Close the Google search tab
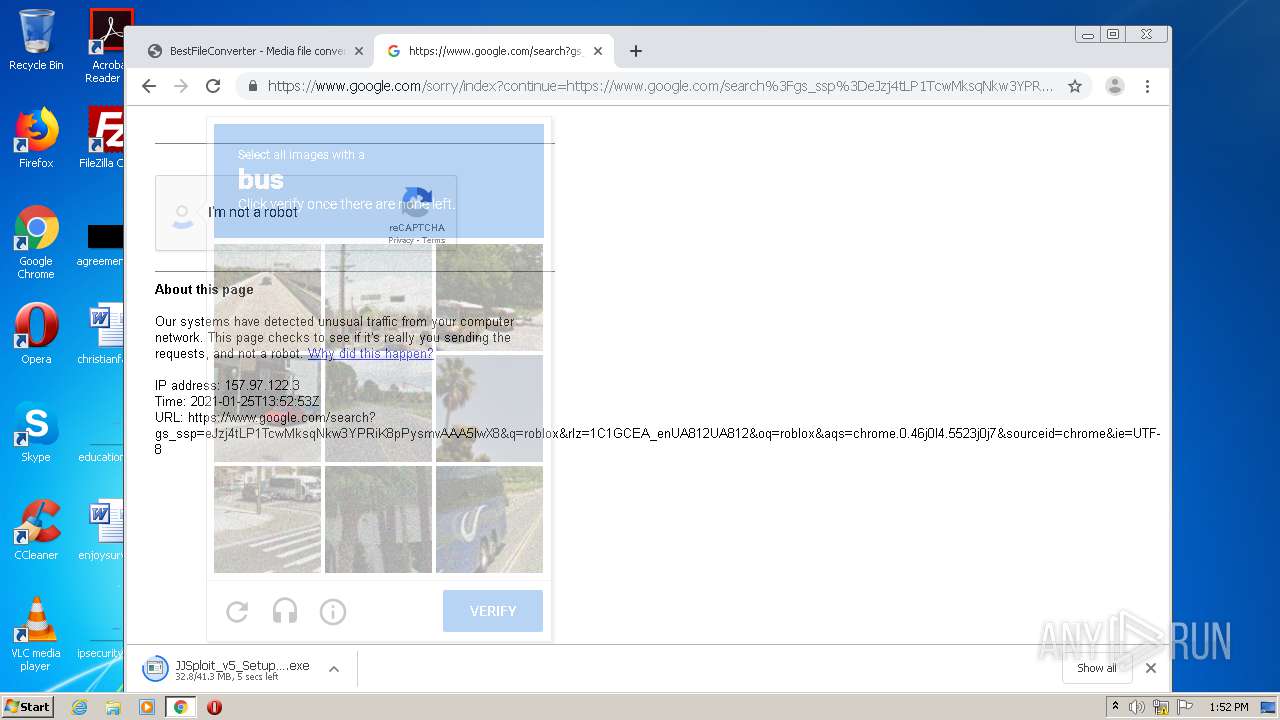 pos(598,51)
